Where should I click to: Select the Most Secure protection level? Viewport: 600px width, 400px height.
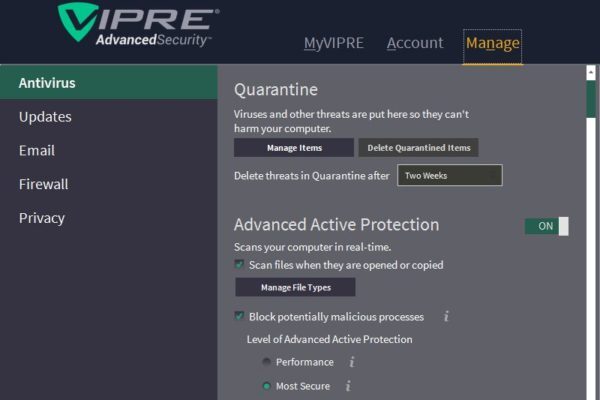point(266,385)
